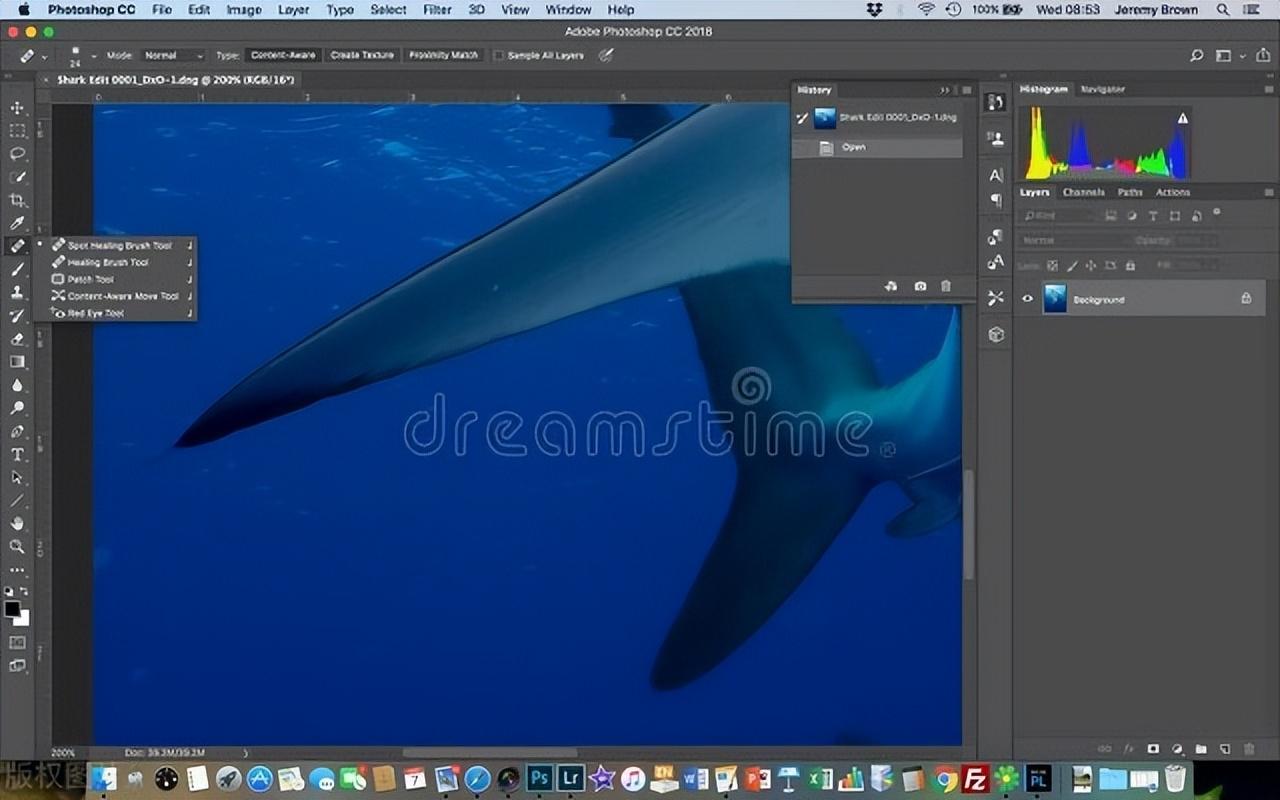Screen dimensions: 1280x800
Task: Select the Move tool in toolbar
Action: click(x=17, y=108)
